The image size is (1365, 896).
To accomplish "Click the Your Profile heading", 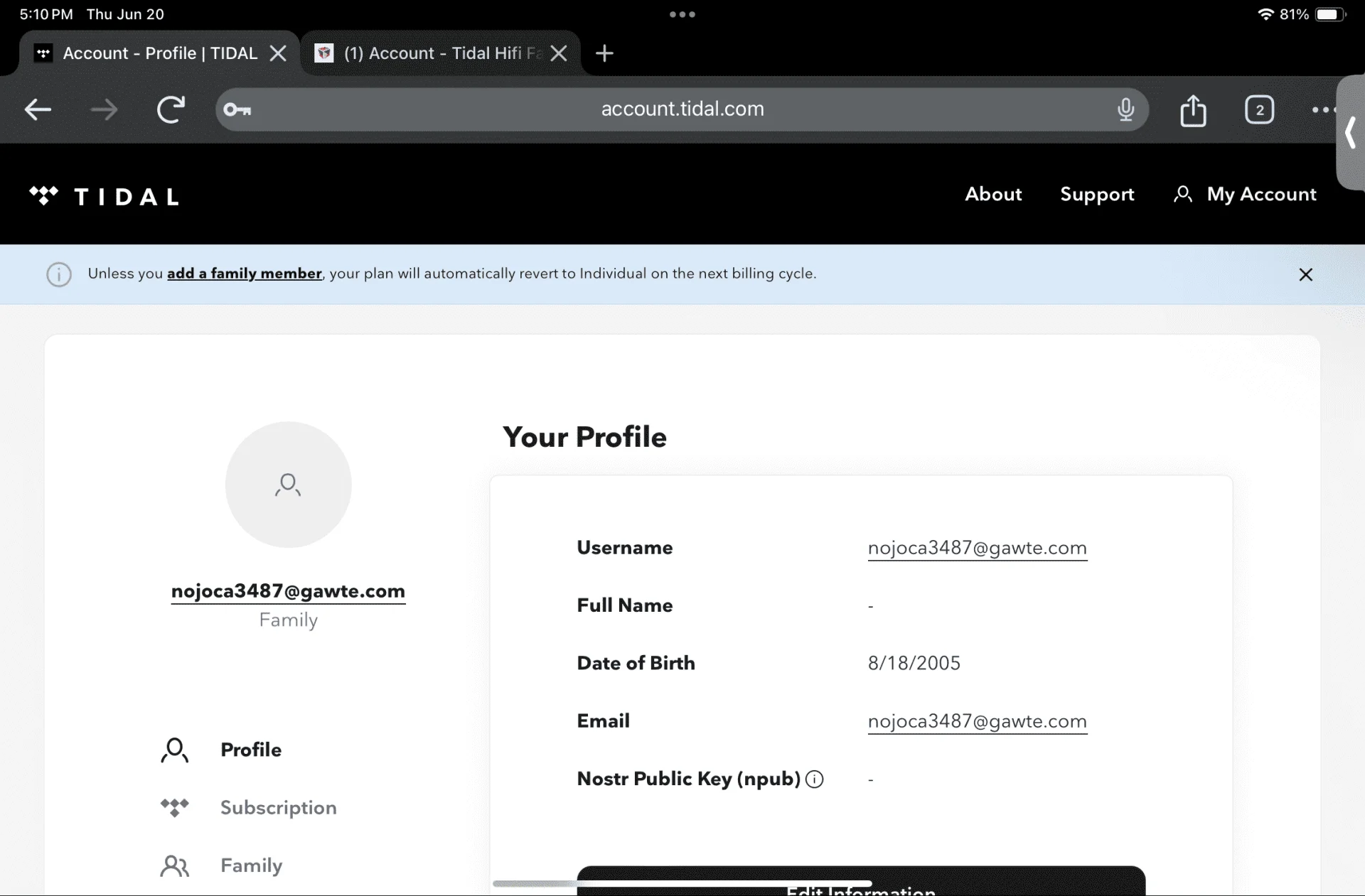I will [584, 437].
